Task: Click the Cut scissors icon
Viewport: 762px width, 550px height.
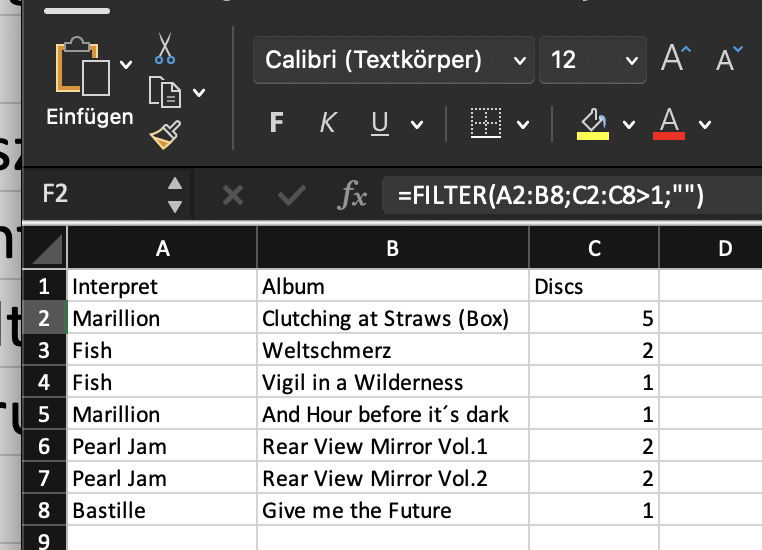Action: coord(165,48)
